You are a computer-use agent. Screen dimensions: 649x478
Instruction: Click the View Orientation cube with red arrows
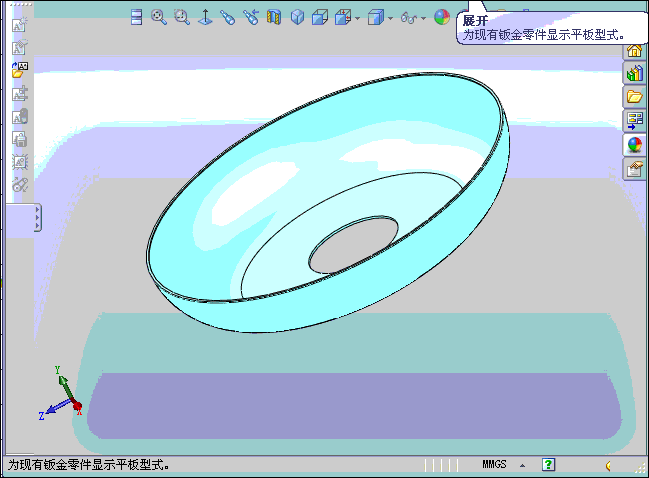click(343, 18)
